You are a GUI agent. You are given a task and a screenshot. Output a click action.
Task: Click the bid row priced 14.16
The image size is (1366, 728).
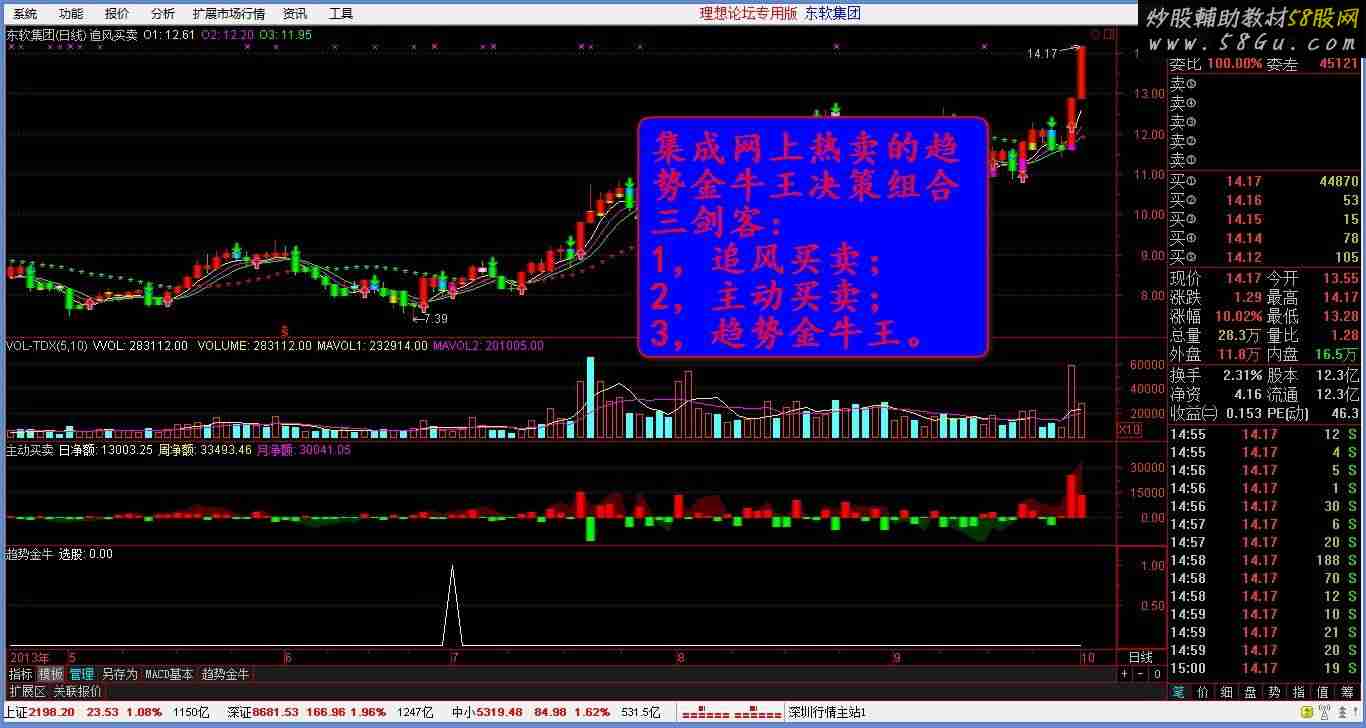1264,200
